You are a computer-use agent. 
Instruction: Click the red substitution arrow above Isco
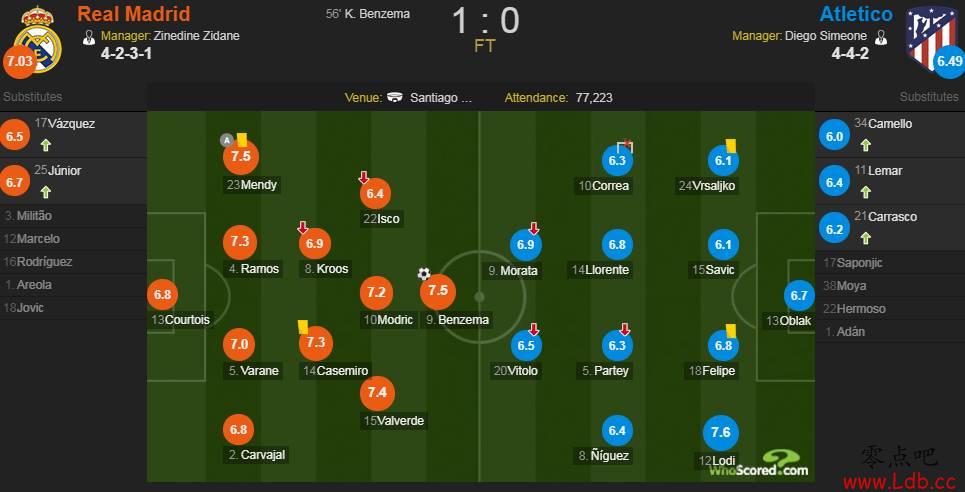point(363,178)
